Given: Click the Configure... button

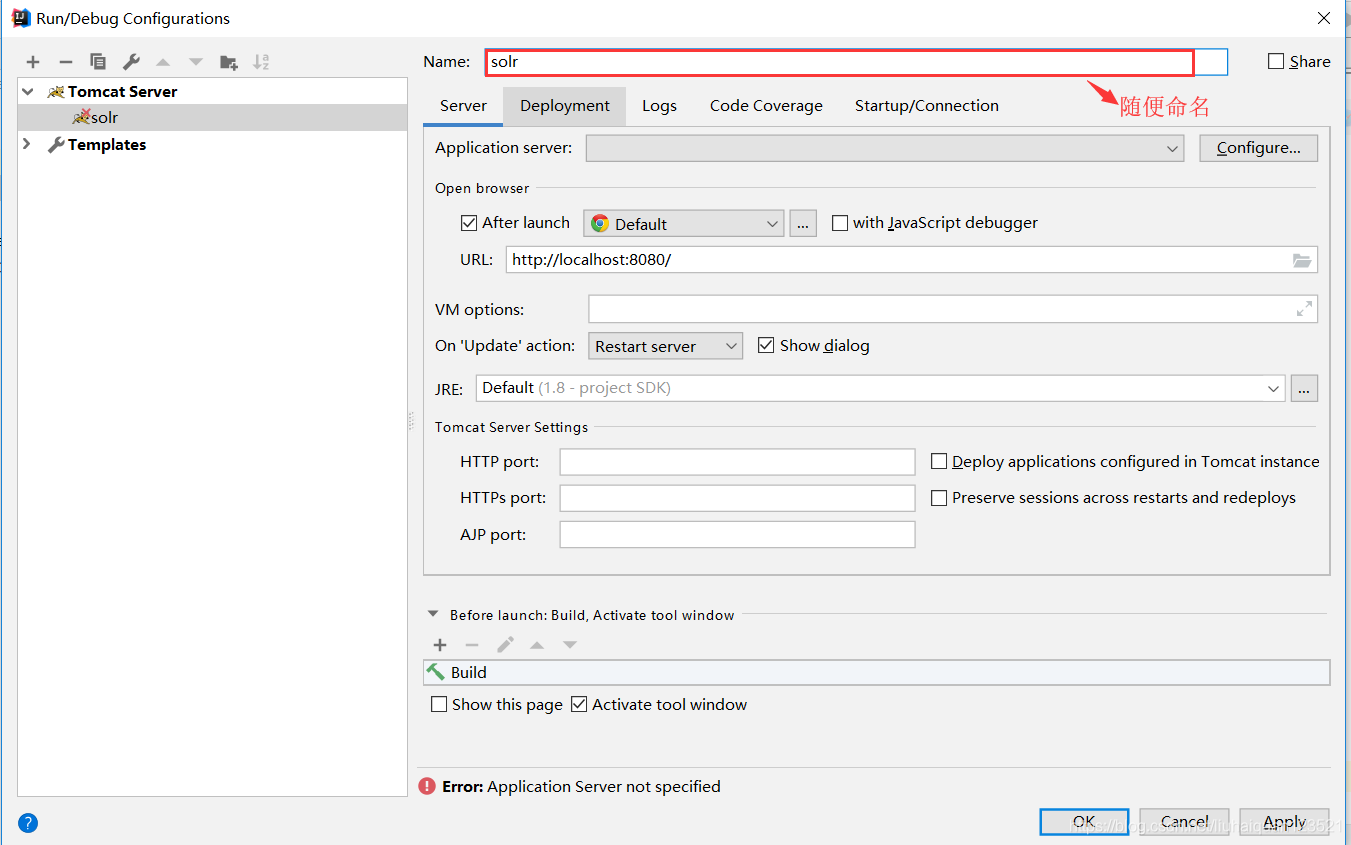Looking at the screenshot, I should coord(1258,148).
